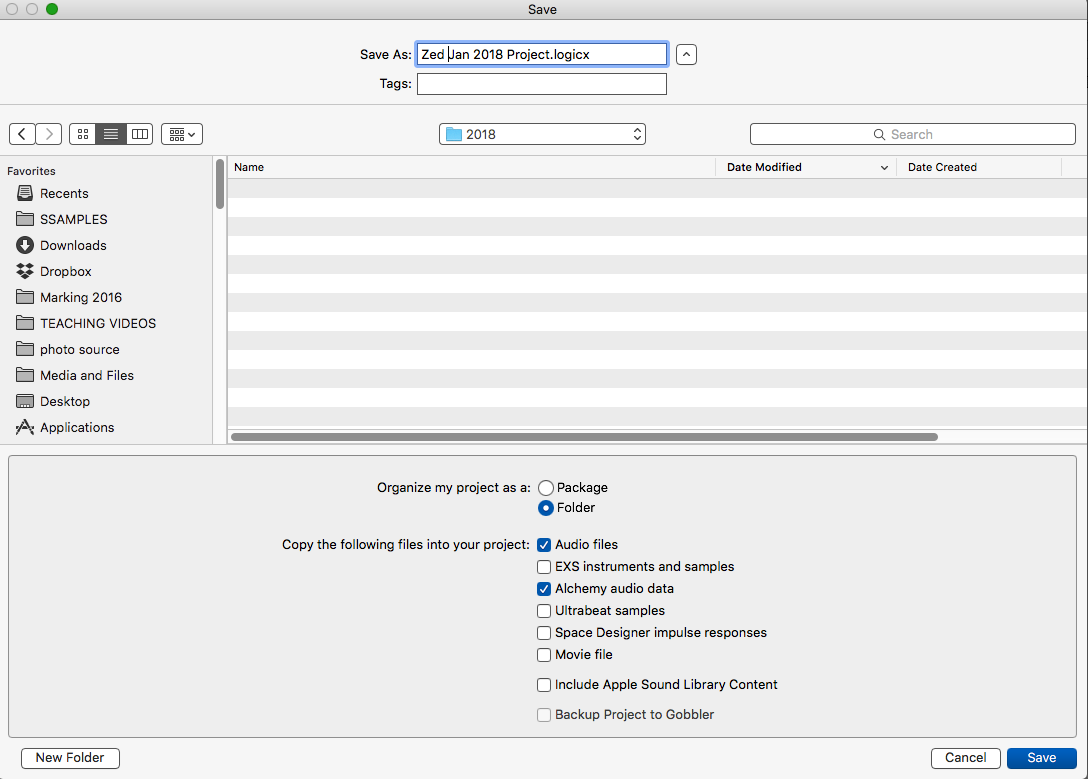Click the horizontal scrollbar in file list
Screen dimensions: 1088x779
[584, 437]
